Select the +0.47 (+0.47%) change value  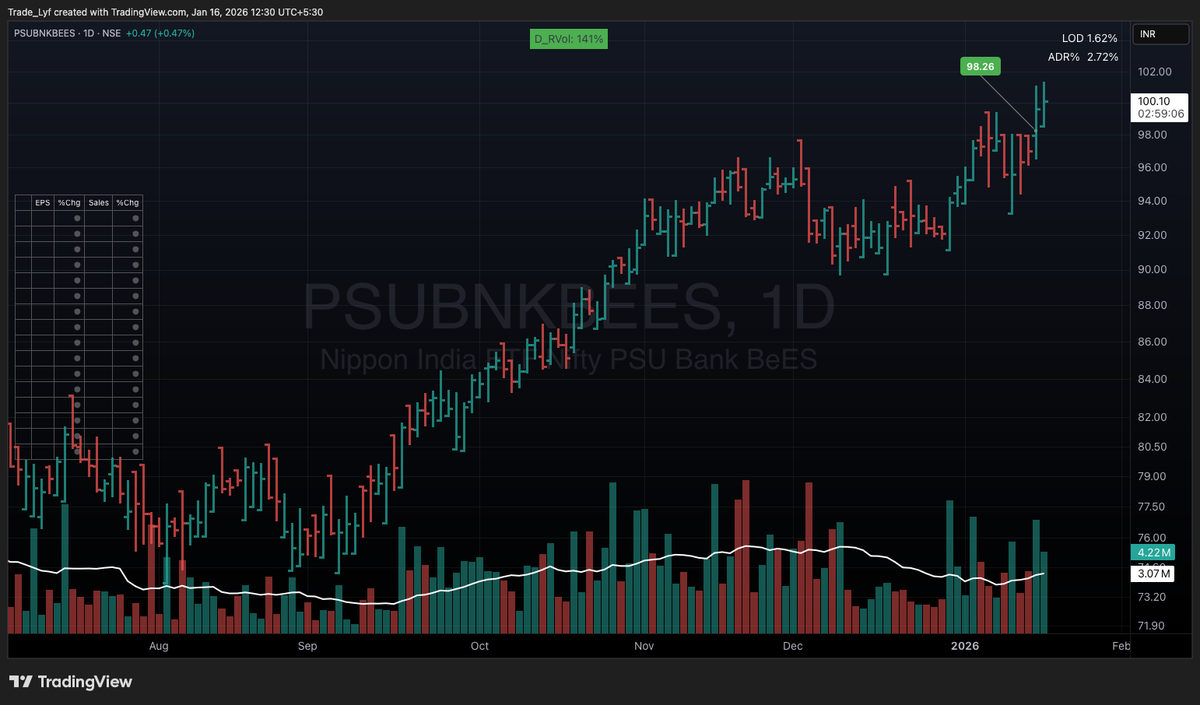[160, 33]
